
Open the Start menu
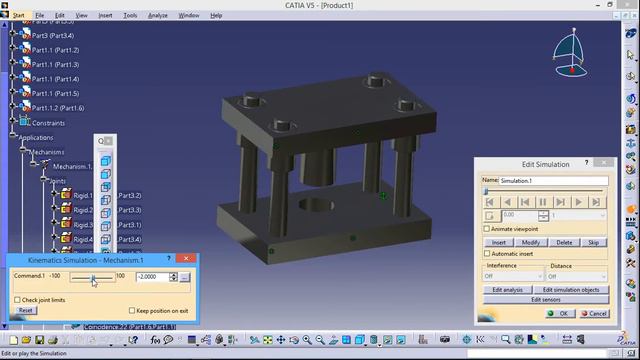tap(19, 16)
